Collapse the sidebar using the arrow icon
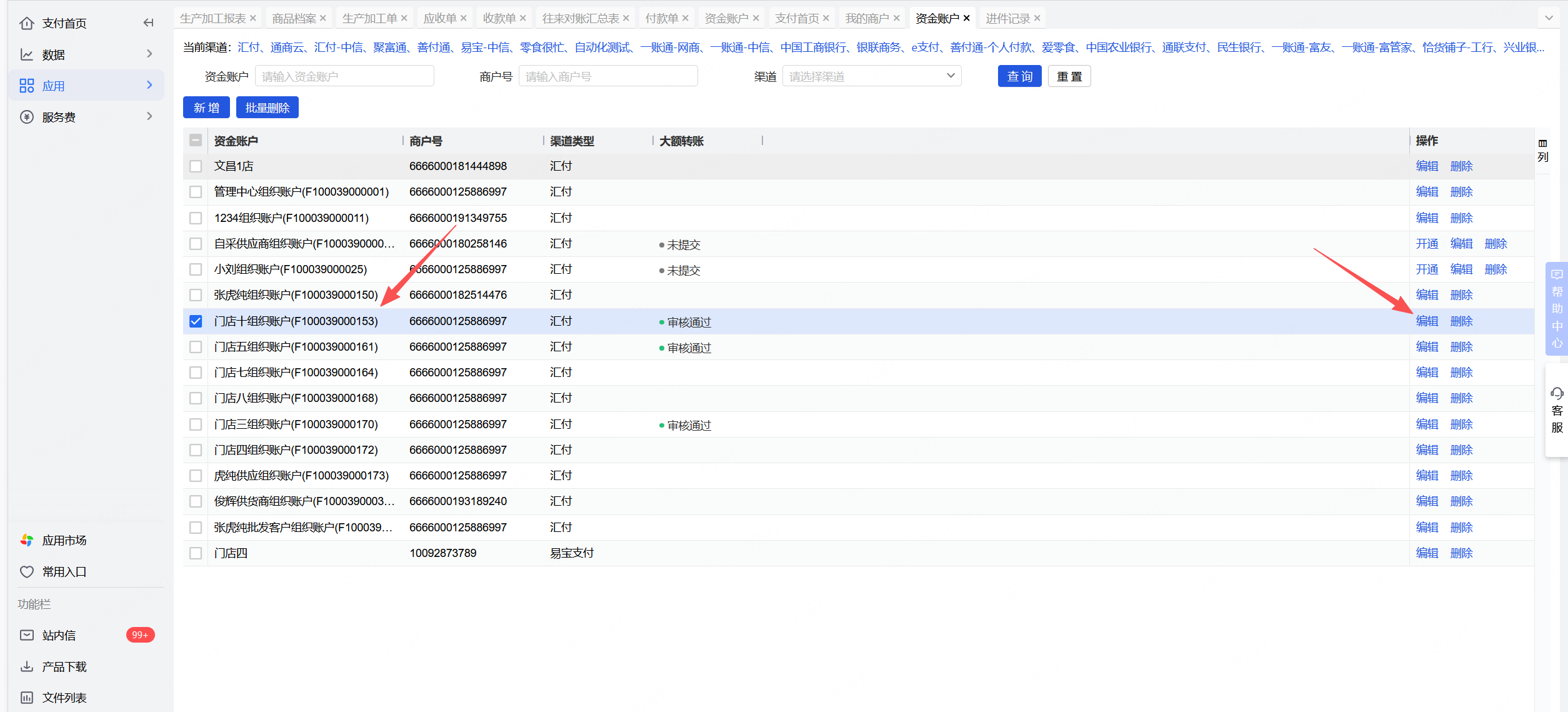Screen dimensions: 1568x712 [148, 23]
